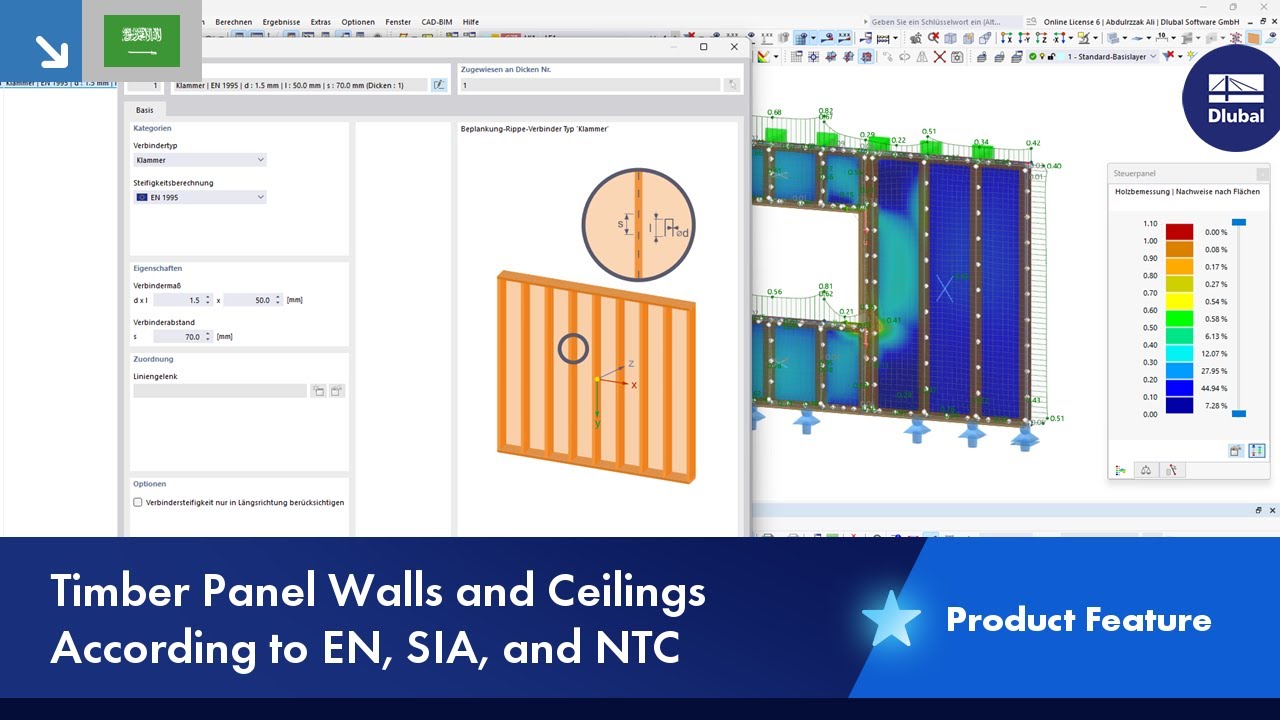Image resolution: width=1280 pixels, height=720 pixels.
Task: Increase the connector diameter d spinner
Action: click(x=208, y=297)
